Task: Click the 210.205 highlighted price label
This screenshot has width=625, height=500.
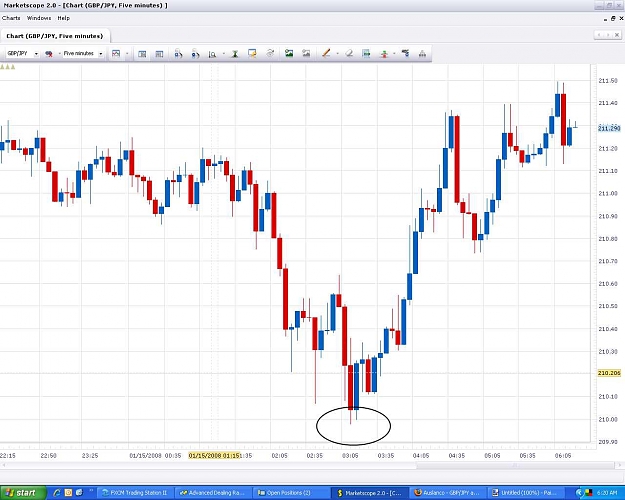Action: [x=609, y=373]
